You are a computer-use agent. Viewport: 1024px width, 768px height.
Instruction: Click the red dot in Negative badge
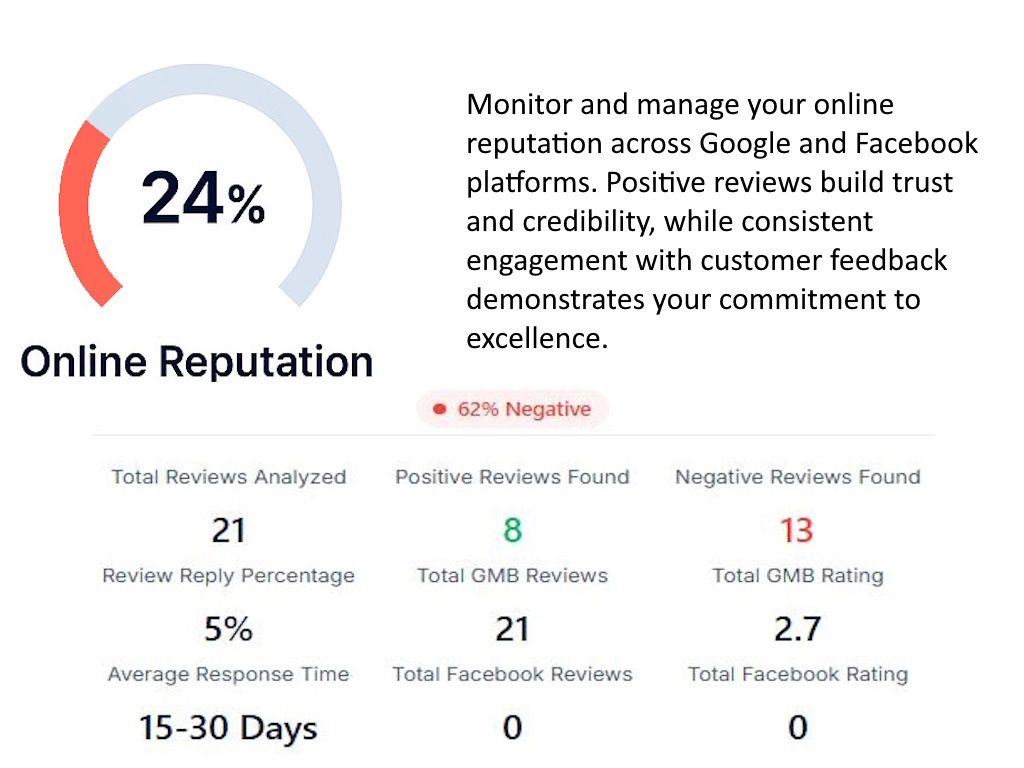[x=438, y=410]
